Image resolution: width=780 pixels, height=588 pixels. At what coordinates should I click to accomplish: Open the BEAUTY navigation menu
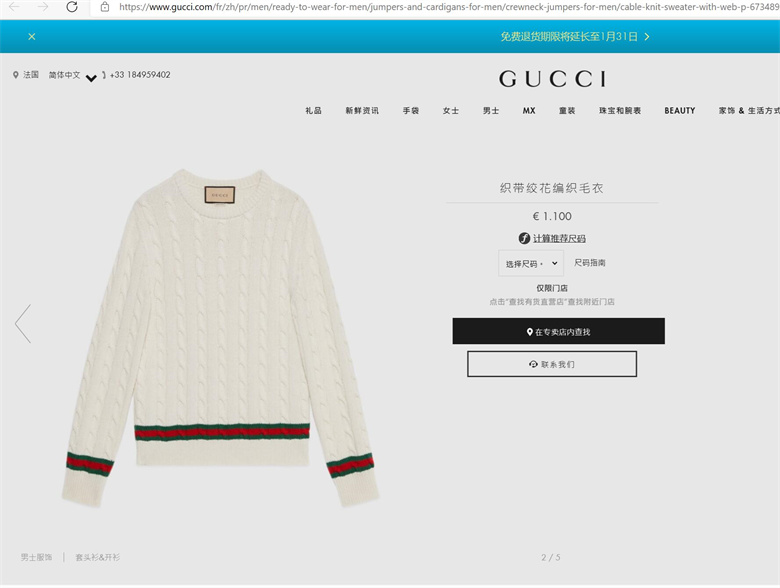point(680,110)
